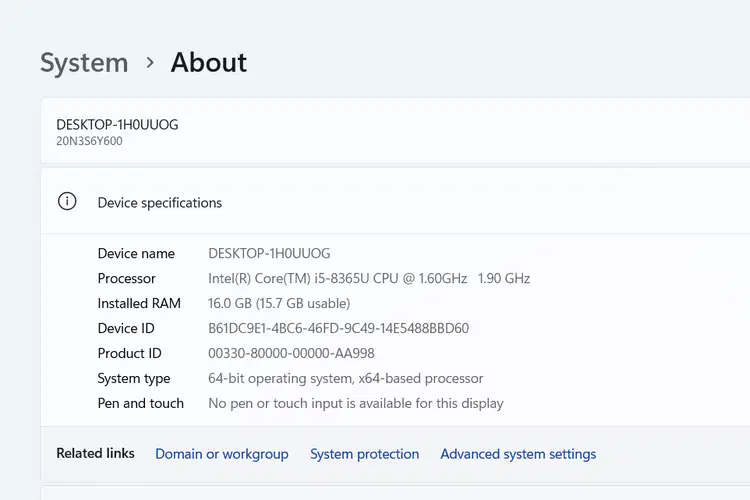This screenshot has height=500, width=750.
Task: Click the Processor label
Action: (x=127, y=278)
